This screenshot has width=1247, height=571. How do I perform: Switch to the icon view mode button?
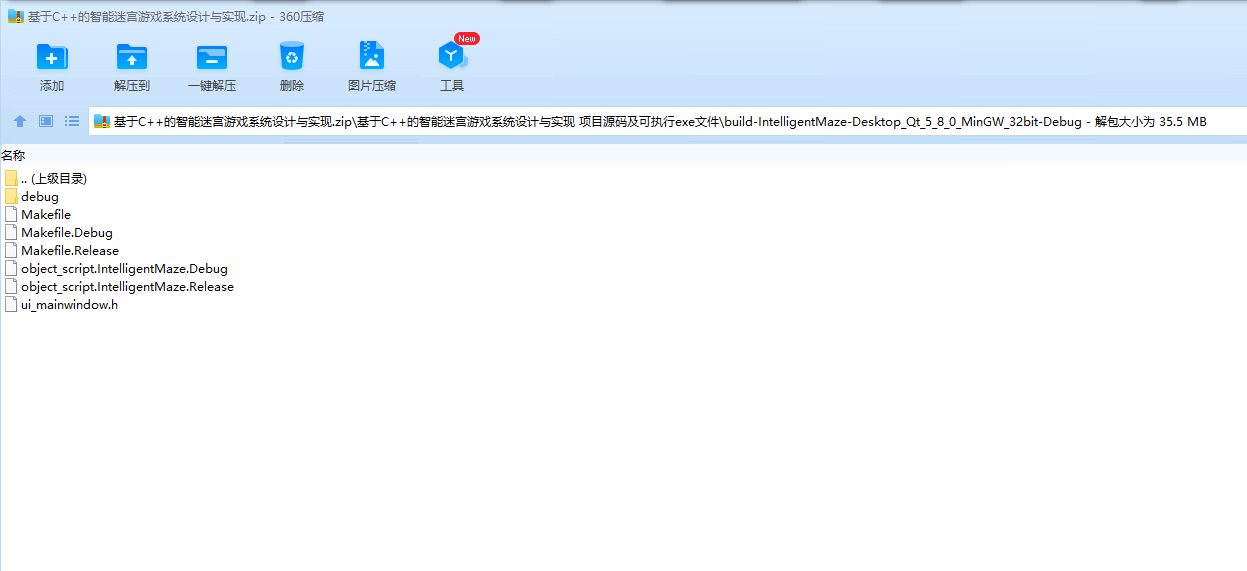(x=46, y=121)
